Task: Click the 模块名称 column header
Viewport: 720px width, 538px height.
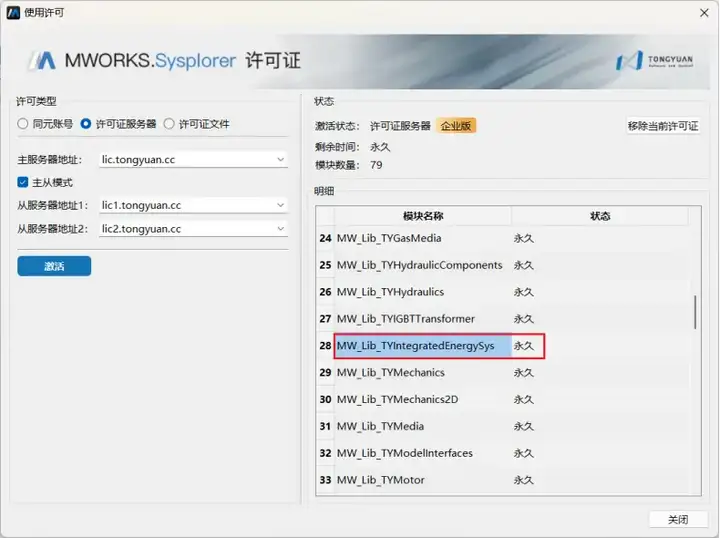Action: point(423,216)
